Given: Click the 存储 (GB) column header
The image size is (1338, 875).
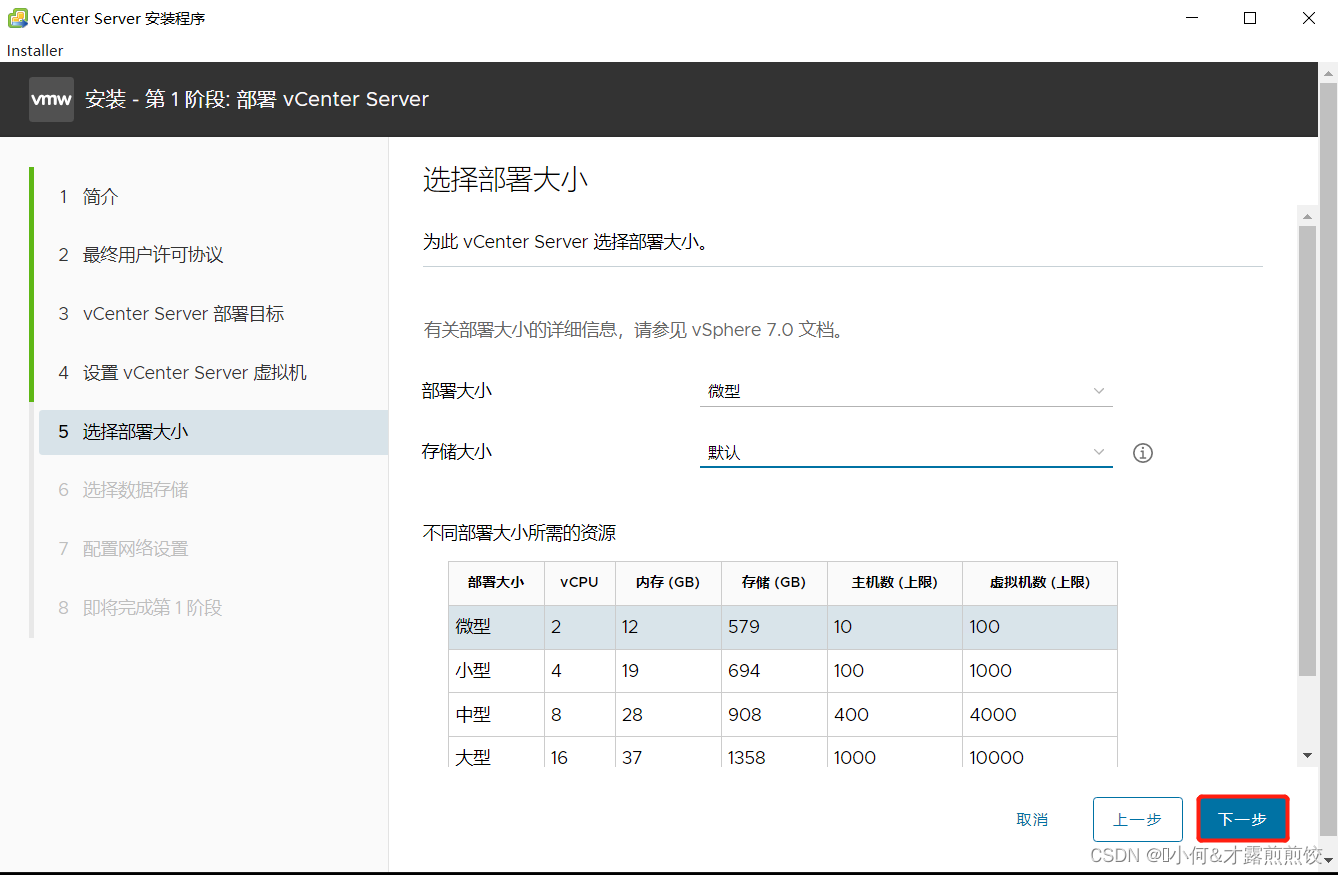Looking at the screenshot, I should (x=774, y=582).
